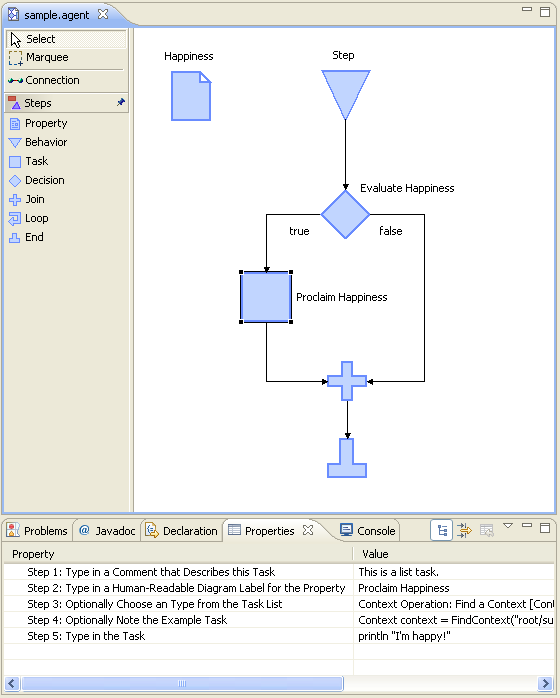The image size is (560, 698).
Task: Toggle Show Advanced Properties button
Action: click(464, 531)
